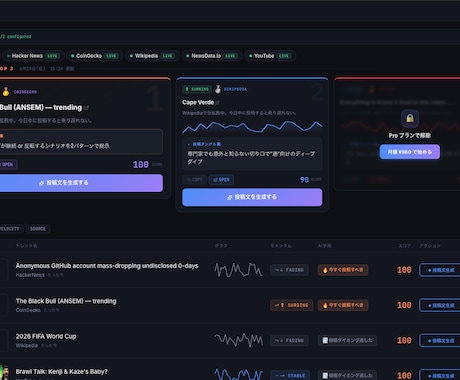
Task: Click the FADING badge in the 2026 FIFA row
Action: [x=289, y=340]
